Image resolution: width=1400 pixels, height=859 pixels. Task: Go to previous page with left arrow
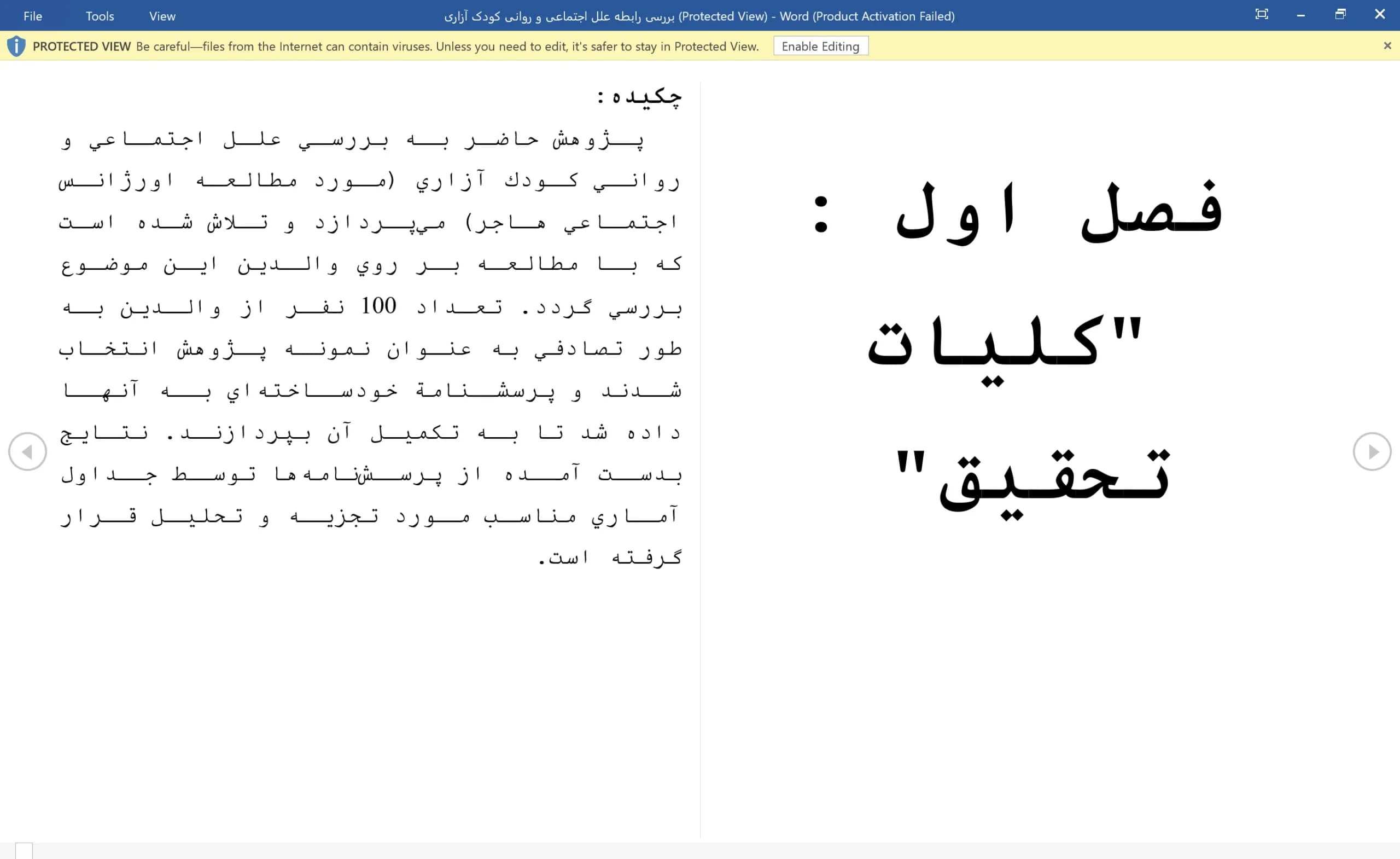tap(27, 451)
